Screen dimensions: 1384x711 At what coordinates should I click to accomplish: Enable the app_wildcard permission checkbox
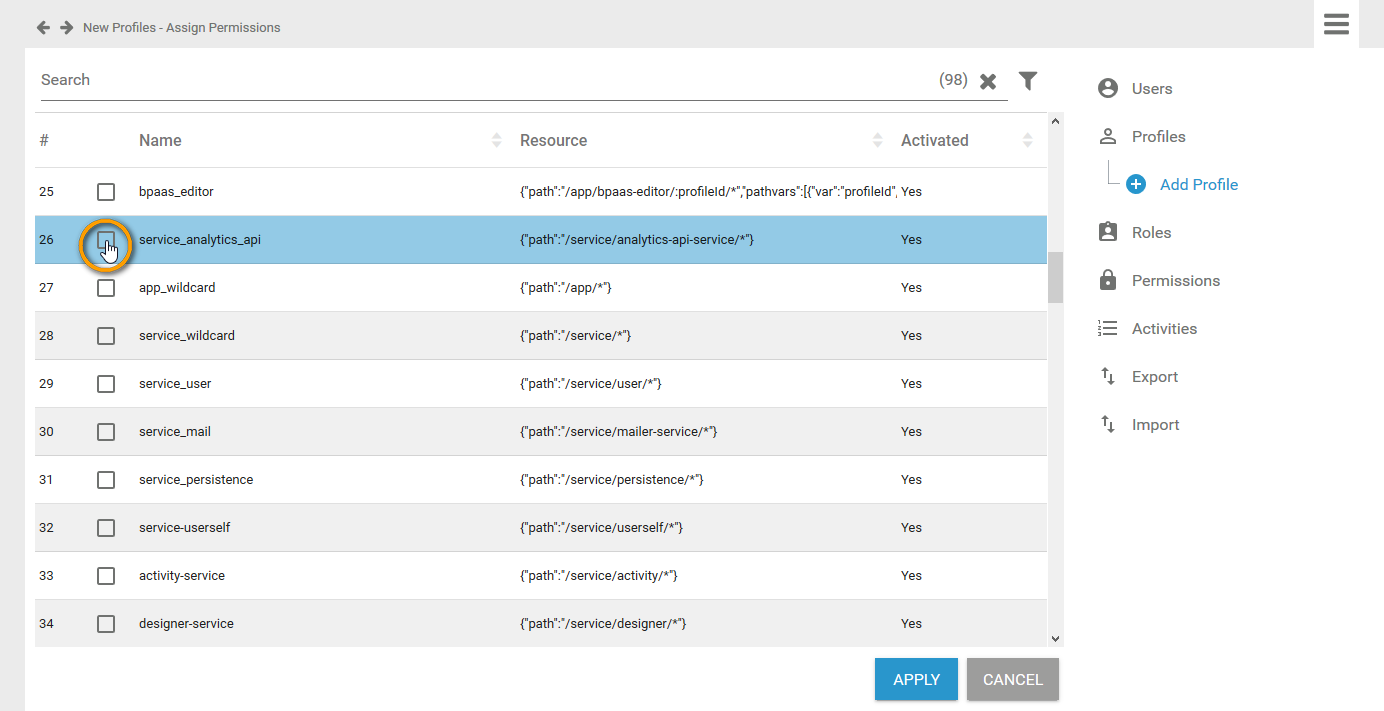tap(106, 288)
